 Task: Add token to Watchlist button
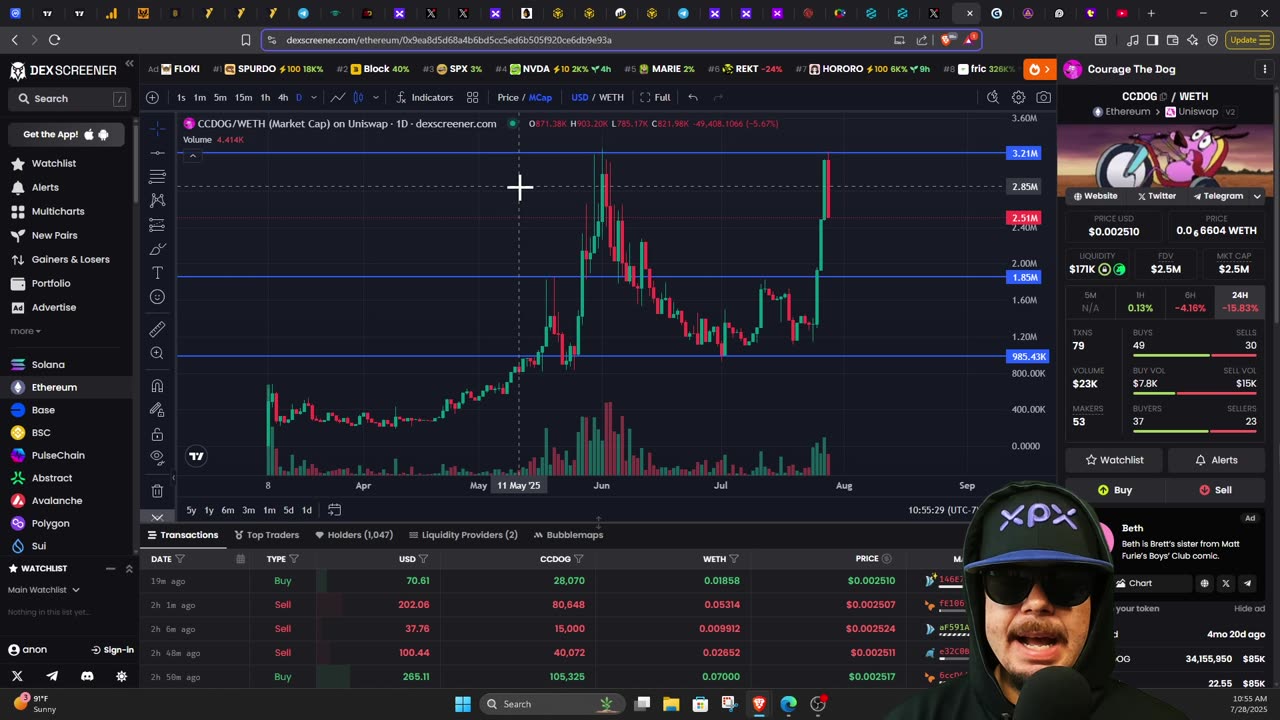click(x=1114, y=460)
